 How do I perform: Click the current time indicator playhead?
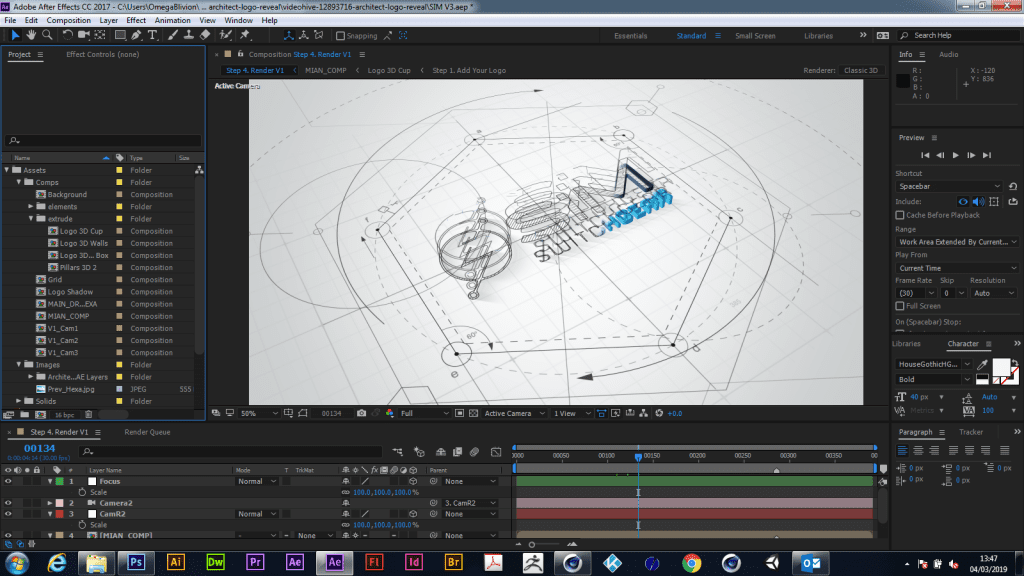coord(638,457)
